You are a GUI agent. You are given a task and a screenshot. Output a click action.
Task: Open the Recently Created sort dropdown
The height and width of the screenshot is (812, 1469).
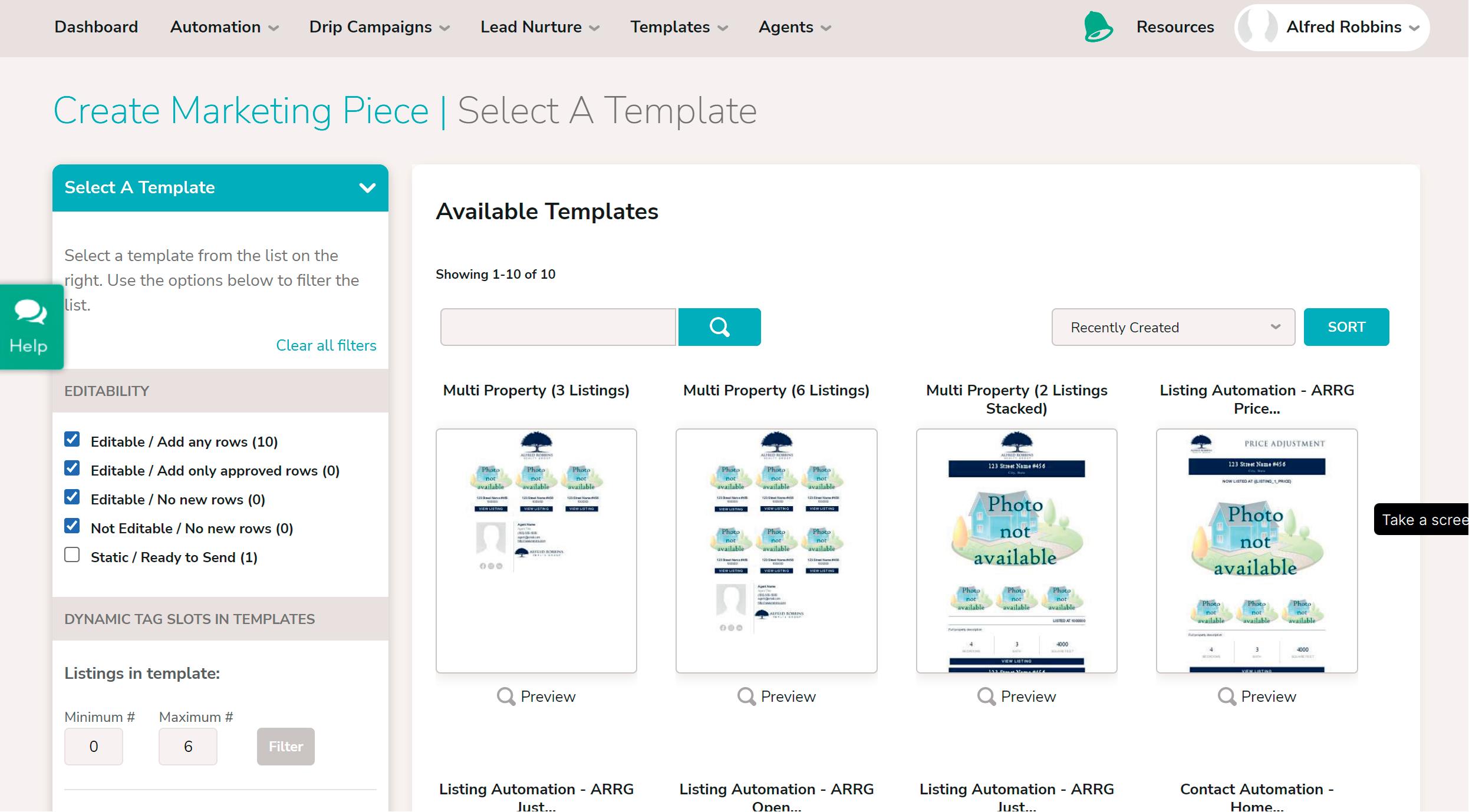1173,327
